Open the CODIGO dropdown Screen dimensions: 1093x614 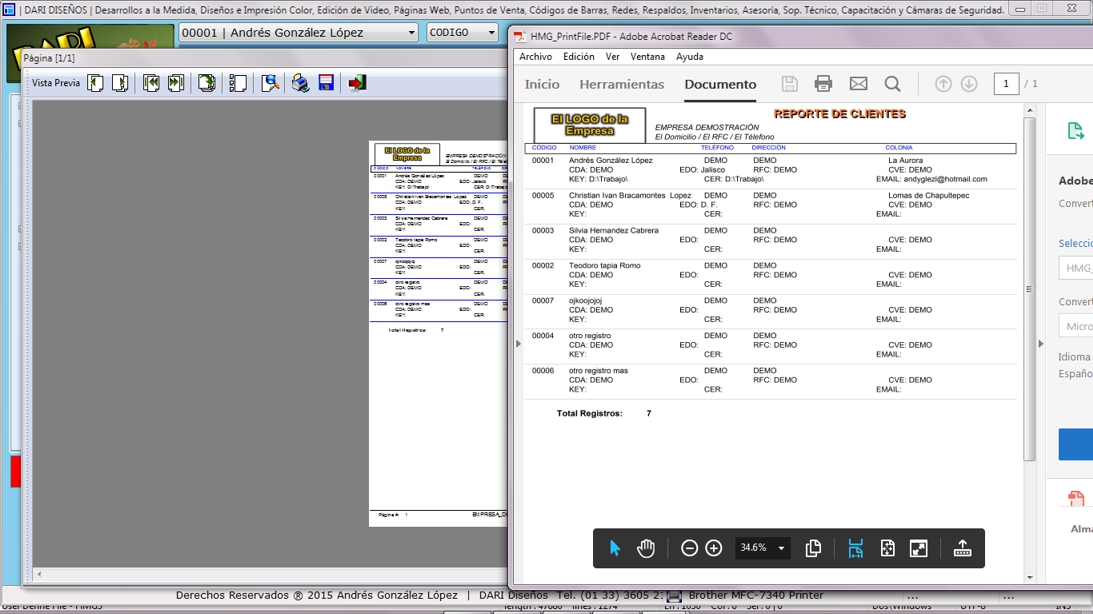tap(491, 33)
